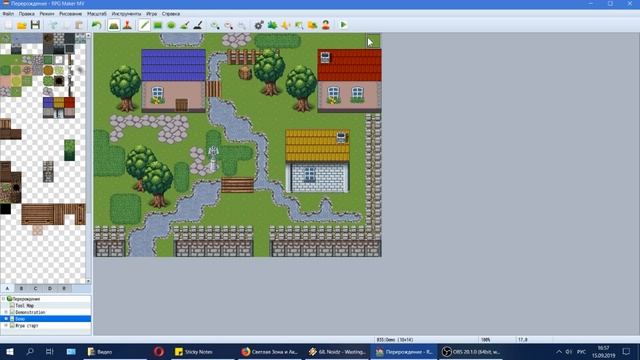
Task: Open the Режим menu
Action: pyautogui.click(x=47, y=13)
